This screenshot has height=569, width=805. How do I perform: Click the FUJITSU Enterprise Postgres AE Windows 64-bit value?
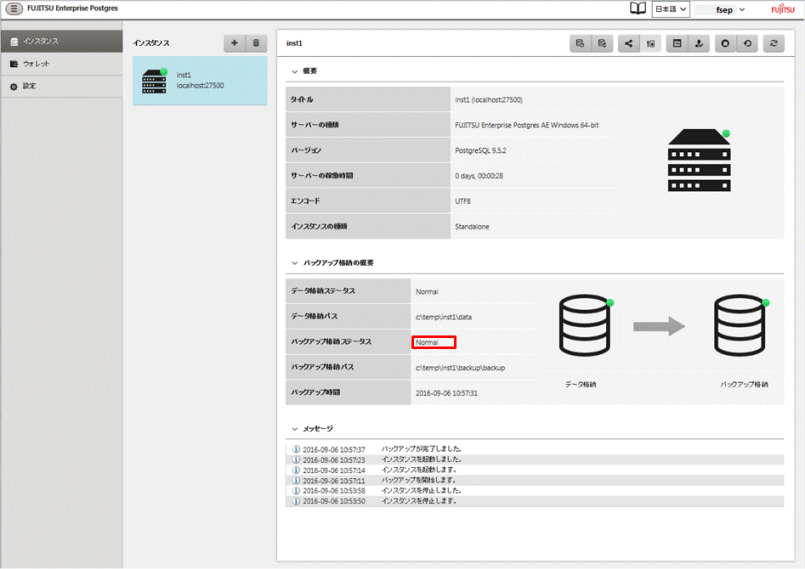pyautogui.click(x=527, y=125)
